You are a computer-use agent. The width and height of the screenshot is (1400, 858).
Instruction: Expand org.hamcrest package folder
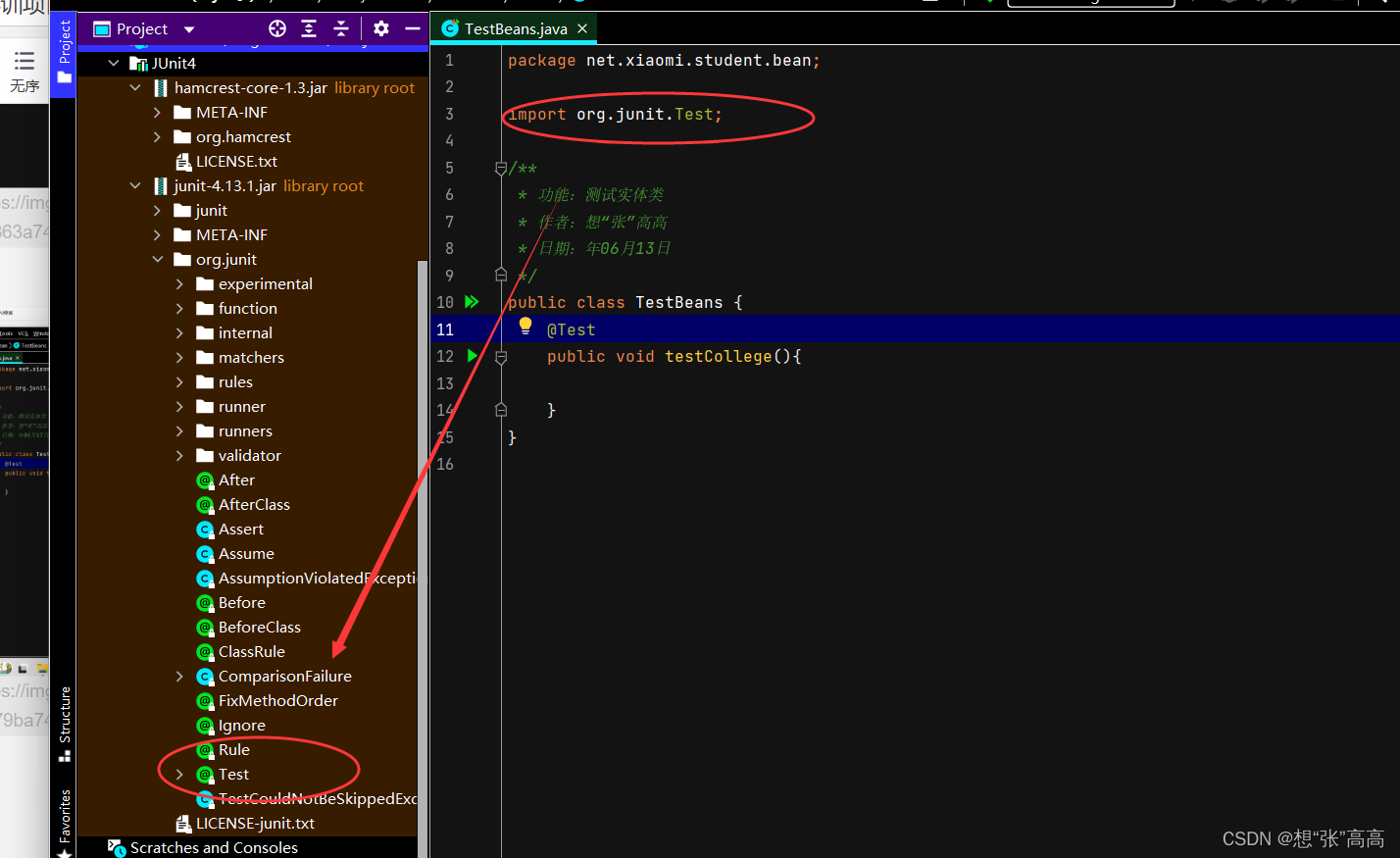coord(157,136)
